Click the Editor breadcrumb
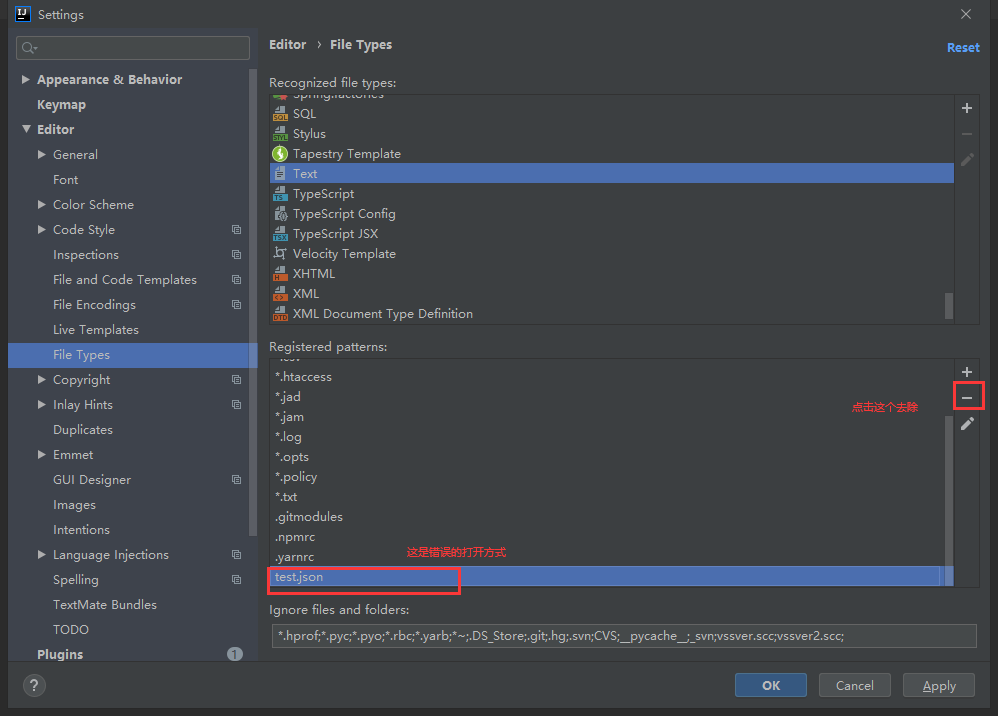The height and width of the screenshot is (716, 998). [x=288, y=45]
